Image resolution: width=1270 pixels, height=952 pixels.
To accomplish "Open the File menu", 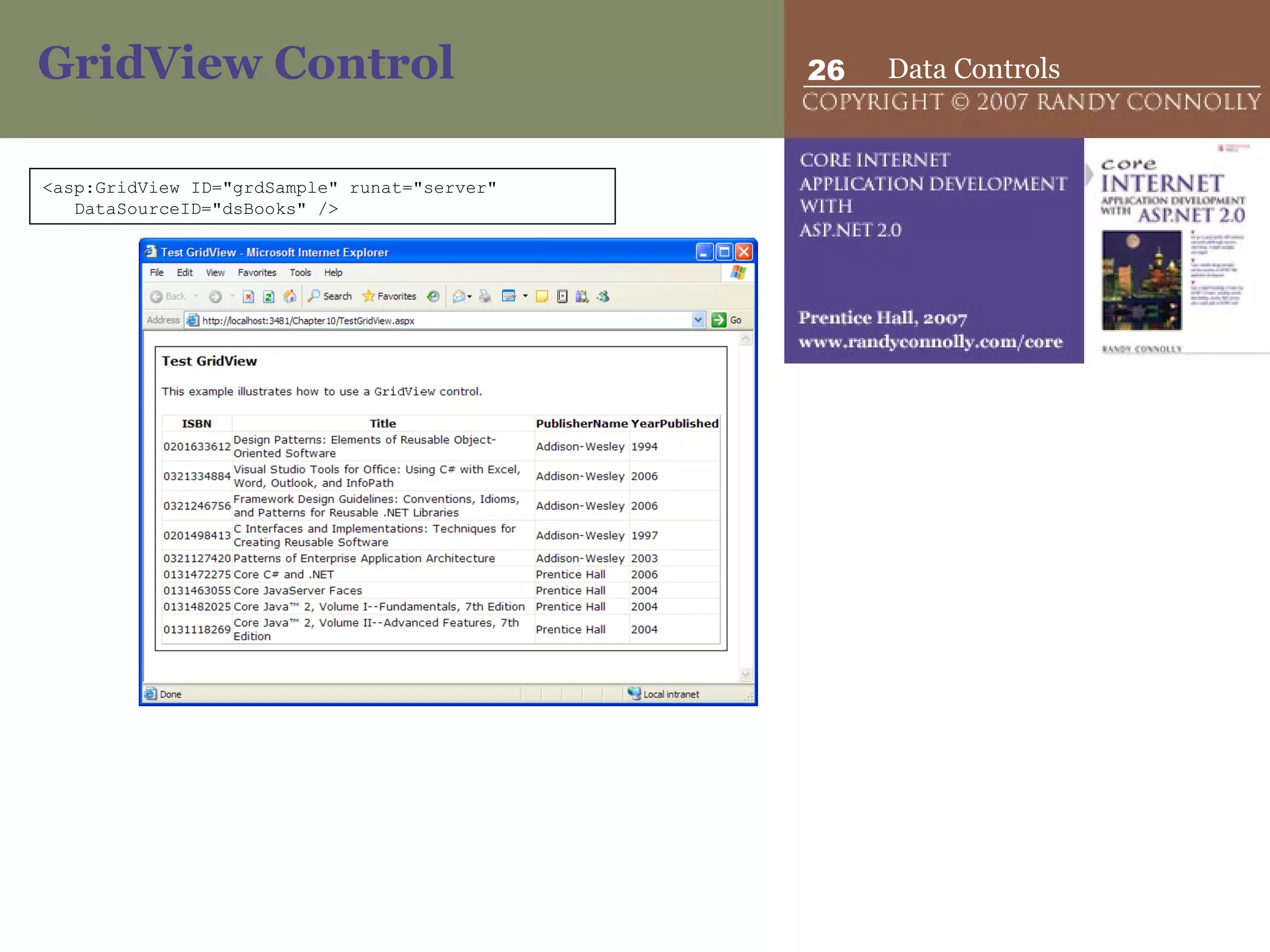I will 157,273.
